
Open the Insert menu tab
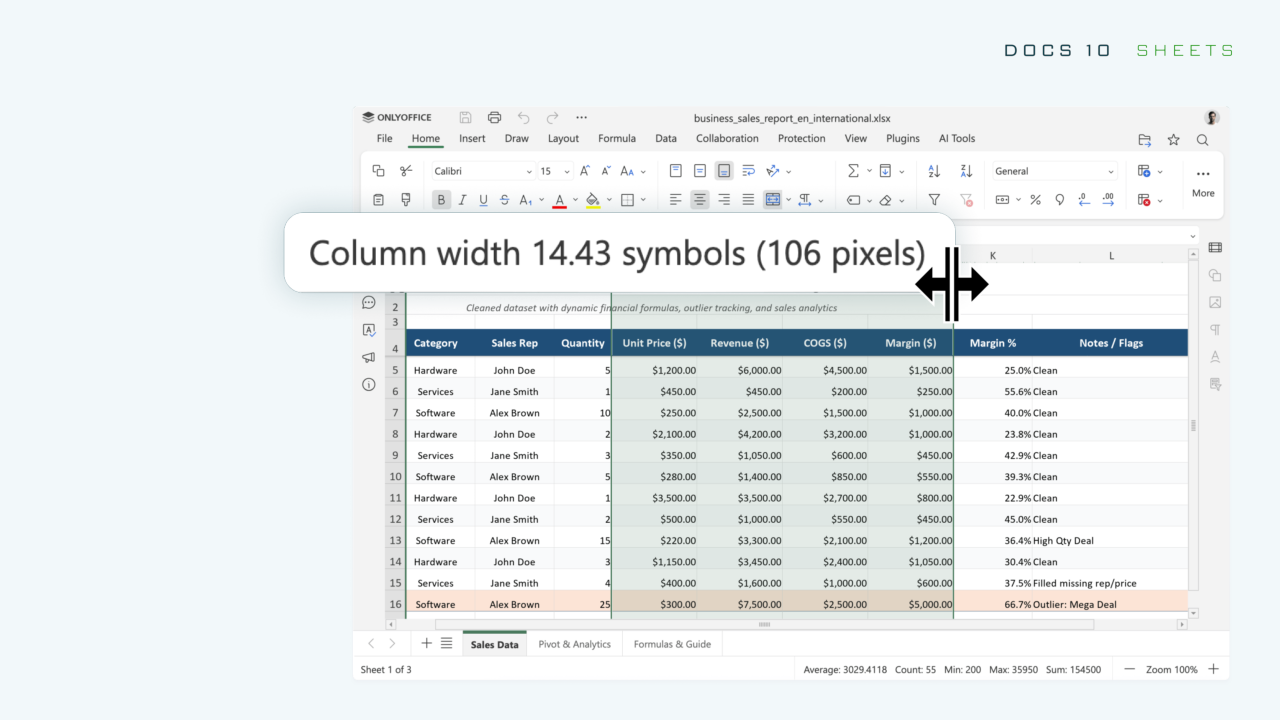pyautogui.click(x=472, y=139)
